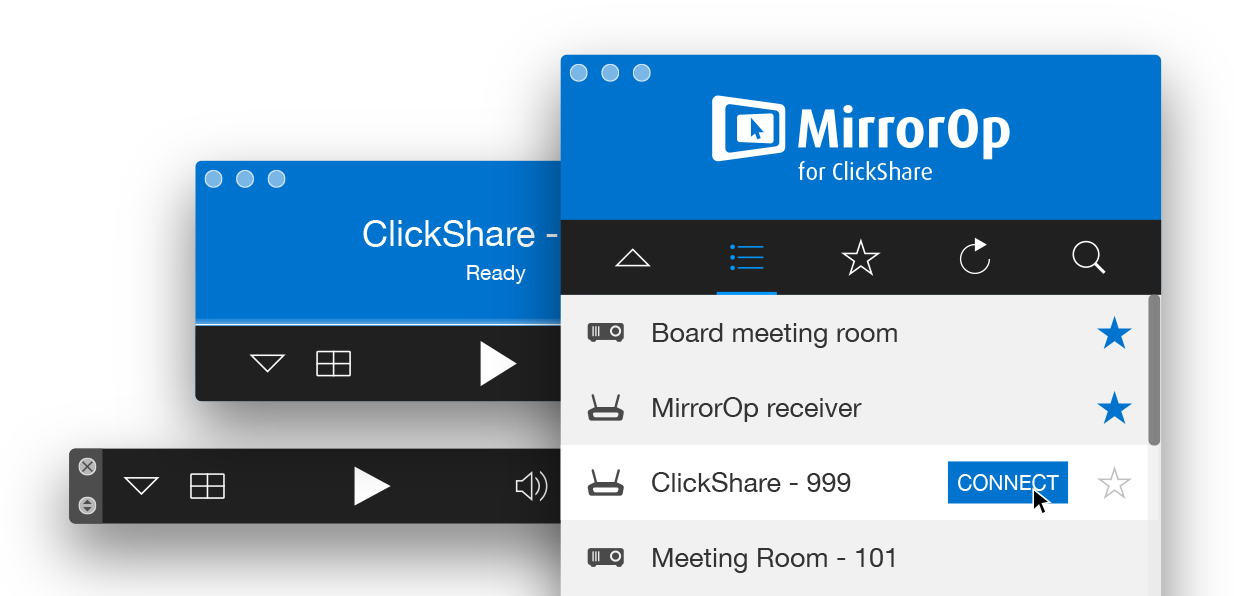Switch to the receiver list tab
Image resolution: width=1234 pixels, height=596 pixels.
pos(747,258)
